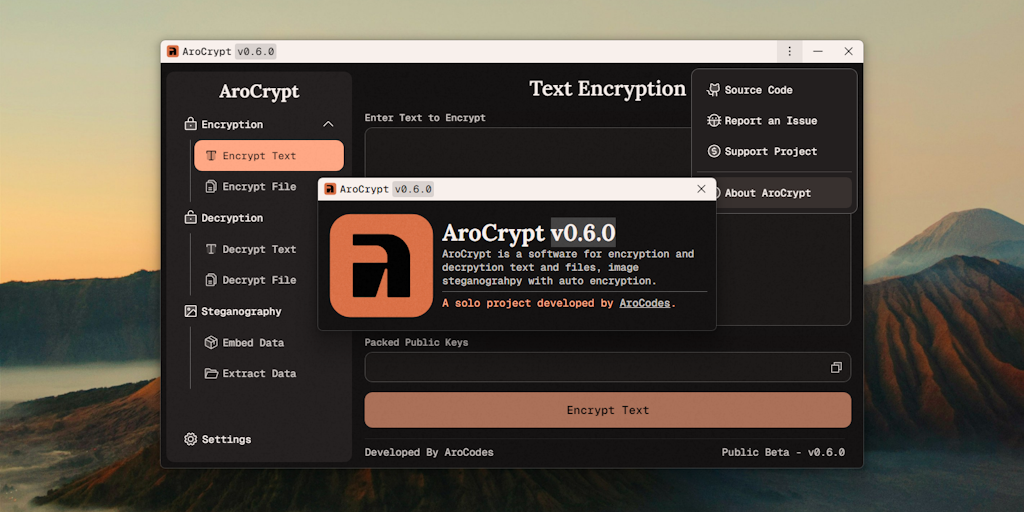Open the AroCodes link in About dialog
The image size is (1024, 512).
click(645, 303)
